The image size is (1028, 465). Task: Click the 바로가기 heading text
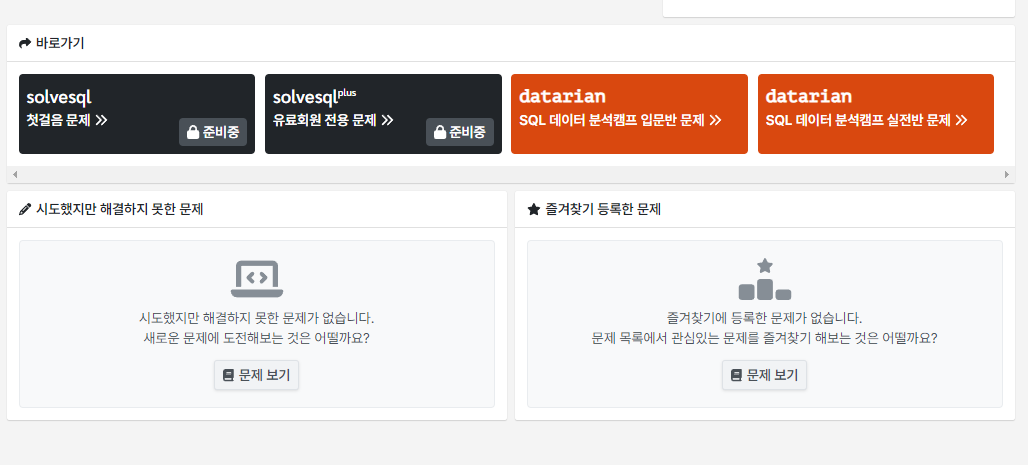click(x=60, y=43)
